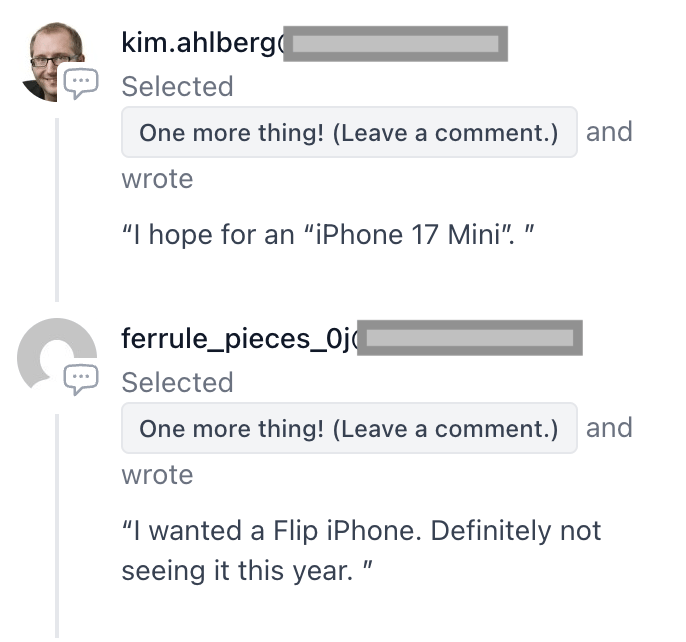Click the redacted bar after ferrule_pieces_0j
The image size is (686, 642).
coord(470,339)
